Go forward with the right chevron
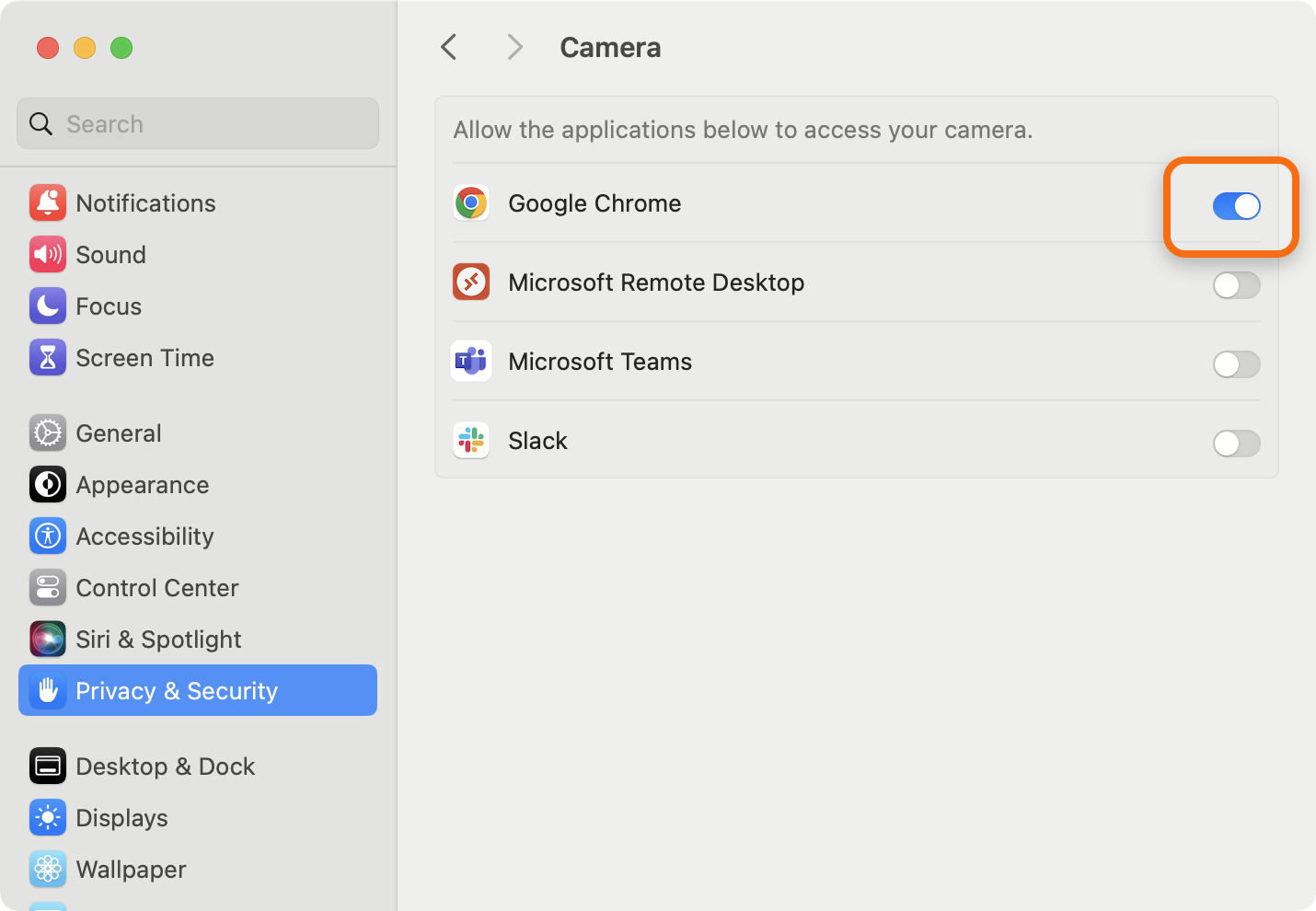This screenshot has width=1316, height=911. pyautogui.click(x=515, y=47)
